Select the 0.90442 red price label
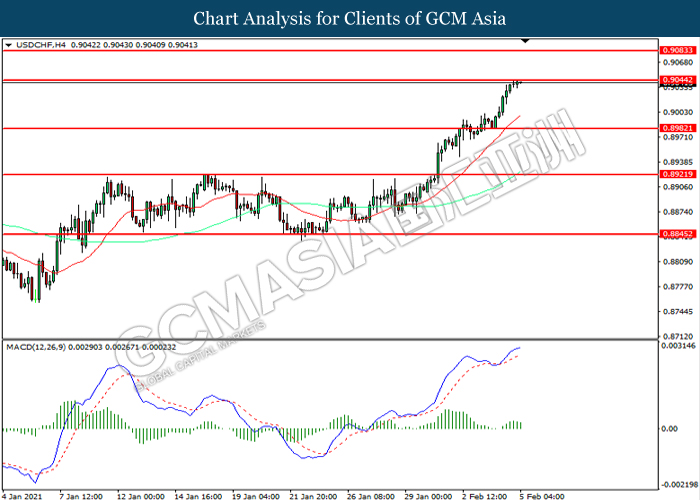 (x=678, y=80)
